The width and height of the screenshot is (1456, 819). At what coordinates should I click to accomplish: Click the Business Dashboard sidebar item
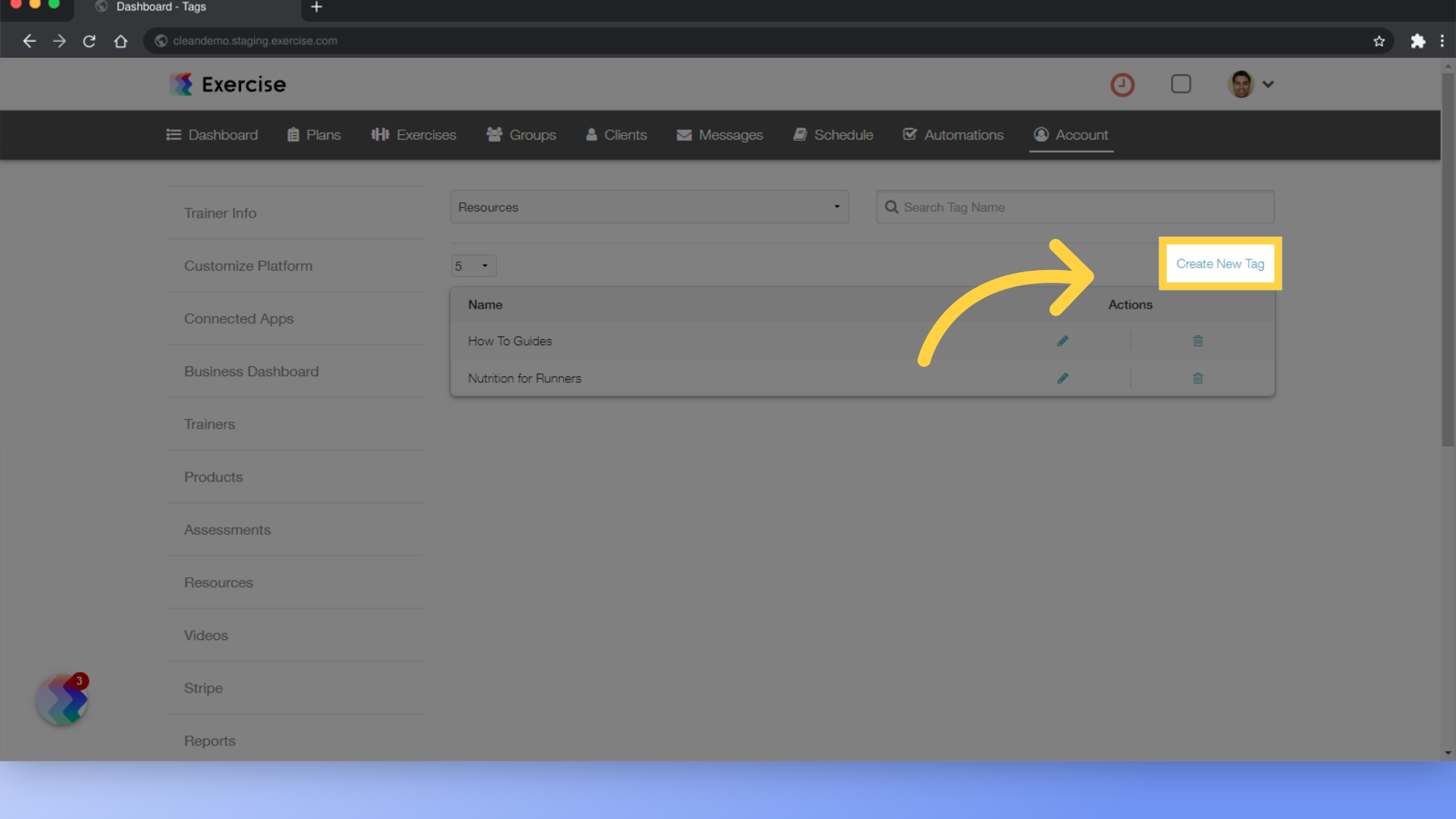pyautogui.click(x=252, y=371)
